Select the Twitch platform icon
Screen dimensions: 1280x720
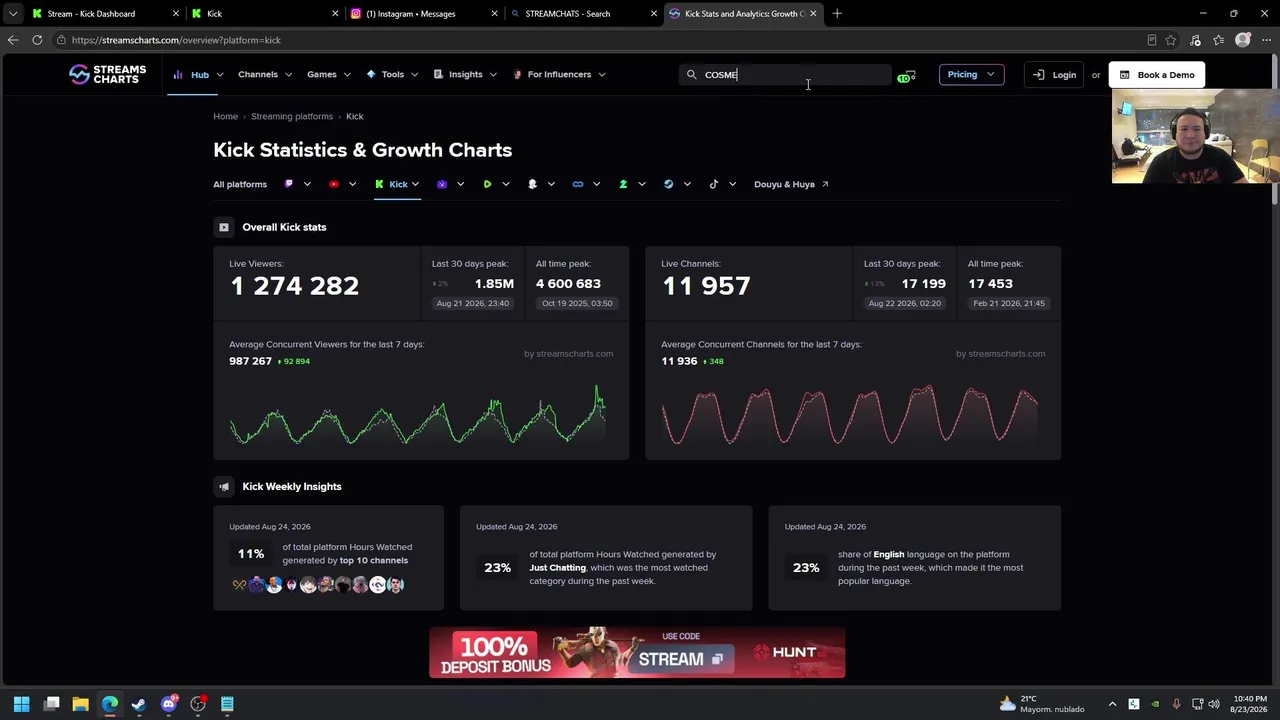click(289, 184)
